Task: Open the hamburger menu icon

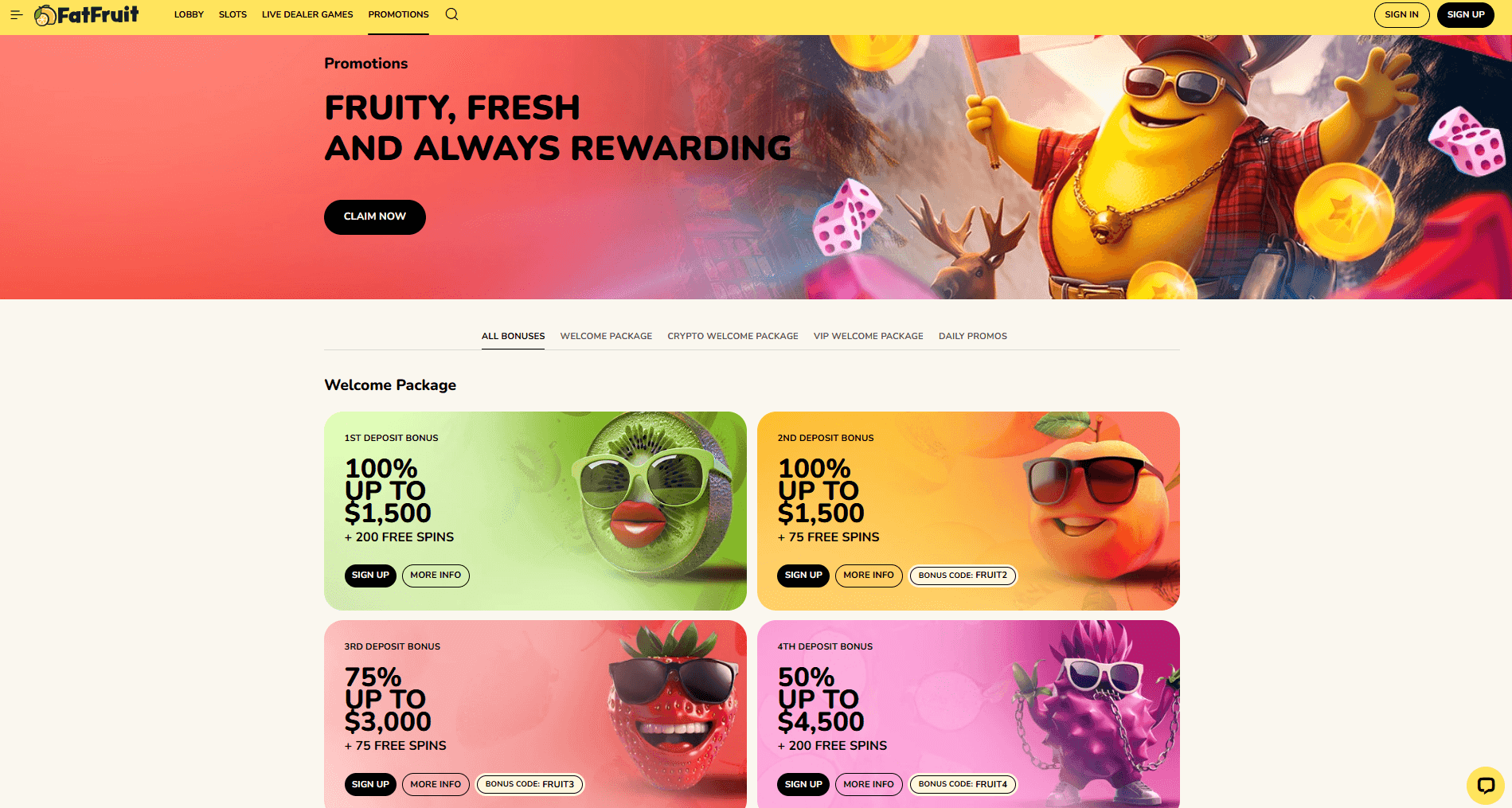Action: 16,14
